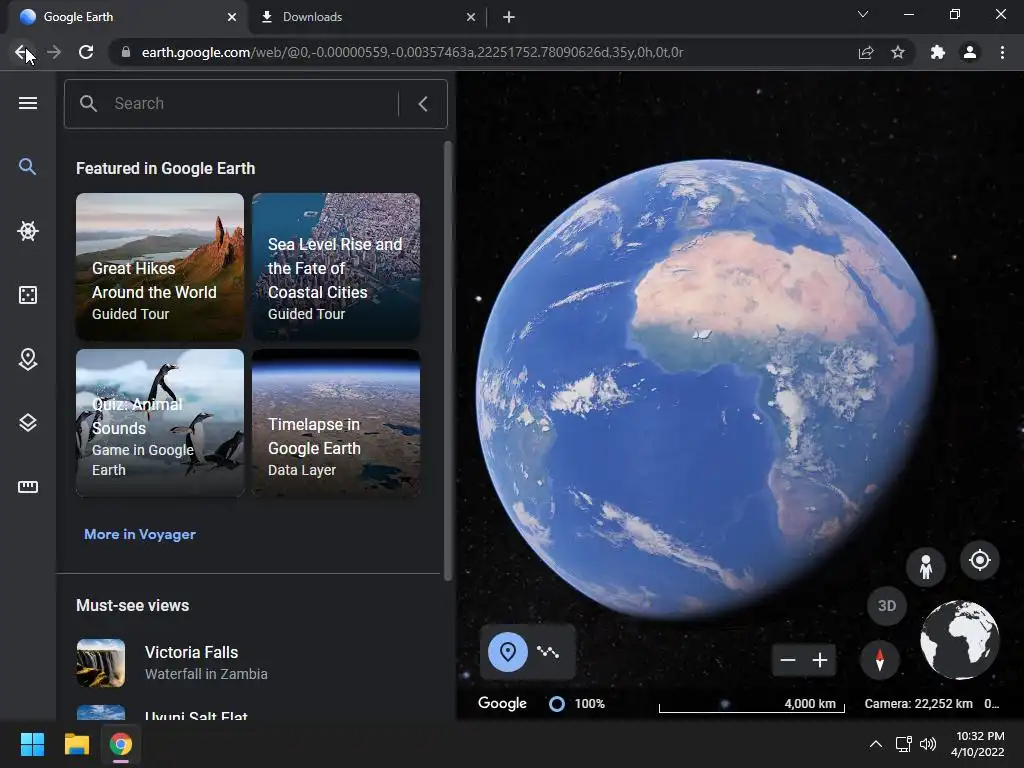1024x768 pixels.
Task: Open Projects pin icon in sidebar
Action: click(x=27, y=359)
